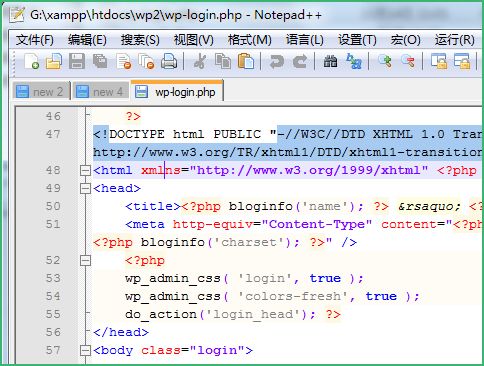Click the Notepad++ title bar app icon

[x=17, y=15]
